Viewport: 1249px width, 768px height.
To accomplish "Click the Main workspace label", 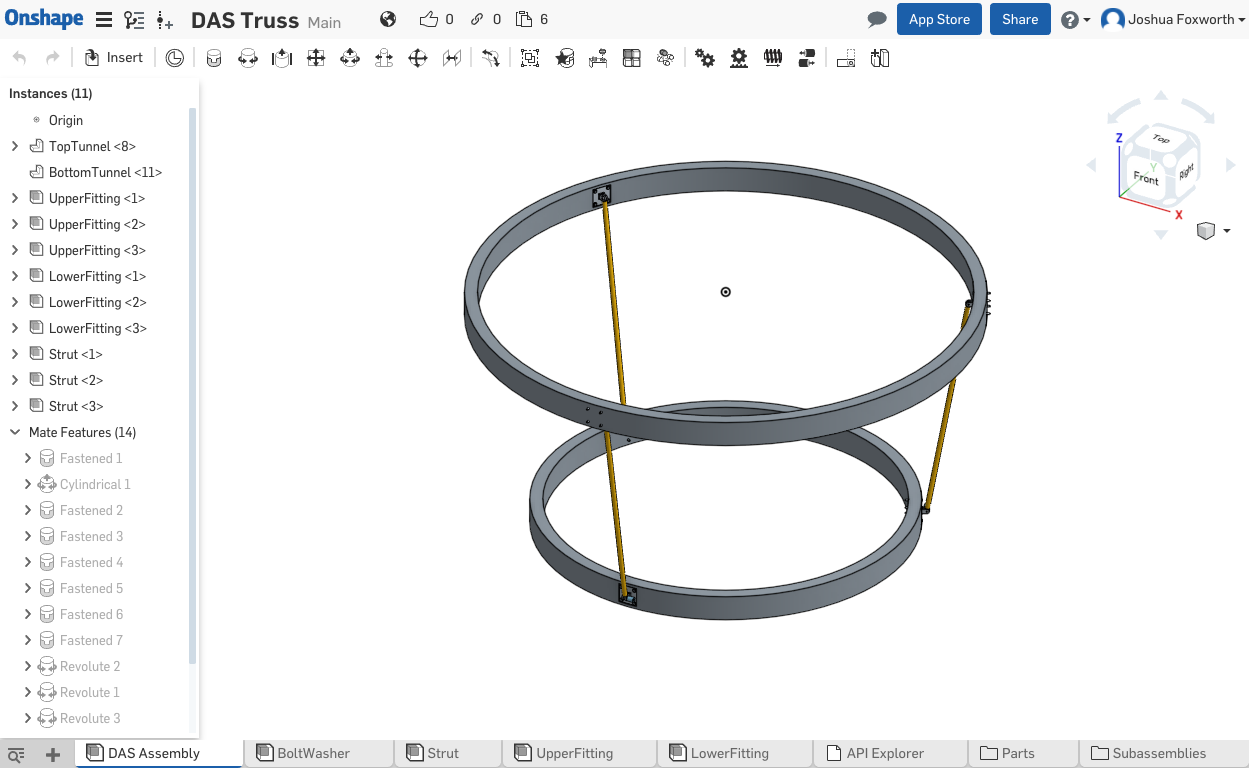I will point(324,22).
